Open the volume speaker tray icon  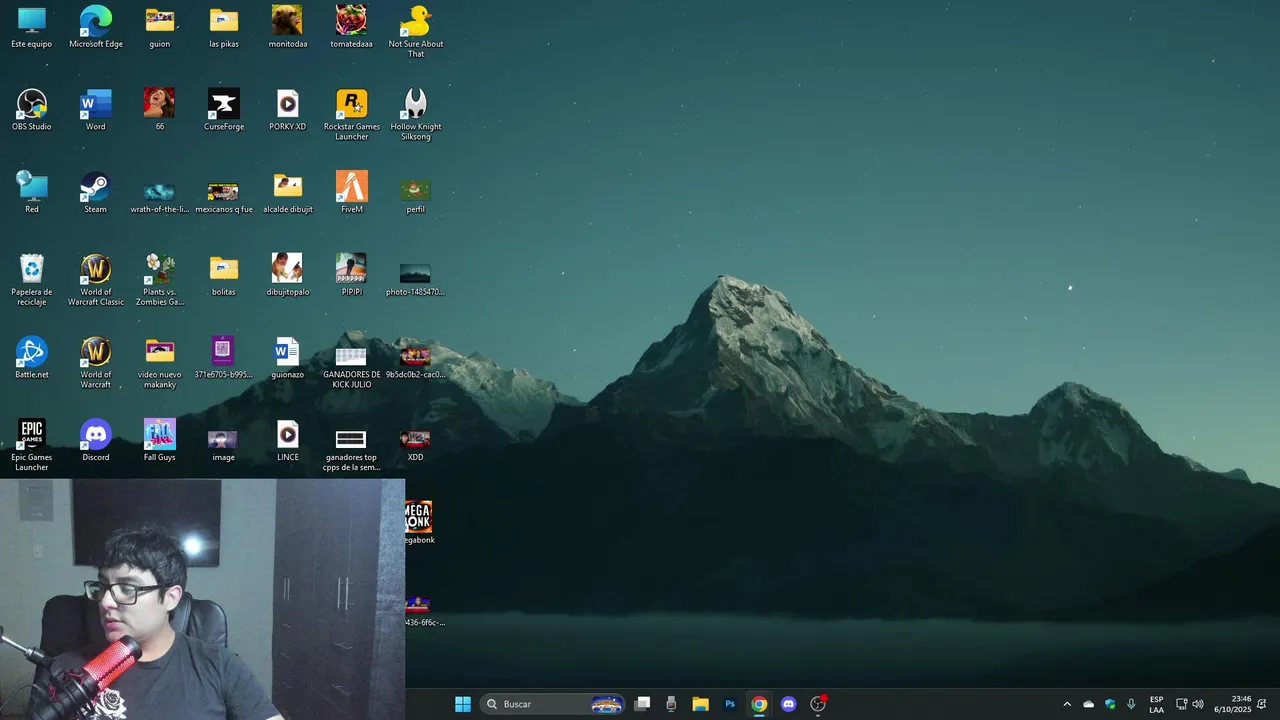pyautogui.click(x=1198, y=704)
